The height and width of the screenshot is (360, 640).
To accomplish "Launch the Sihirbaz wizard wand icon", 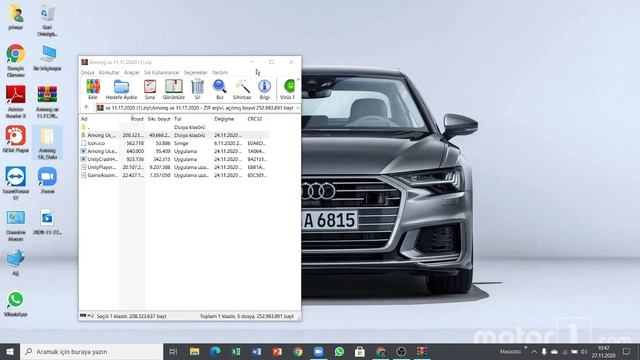I will tap(242, 89).
